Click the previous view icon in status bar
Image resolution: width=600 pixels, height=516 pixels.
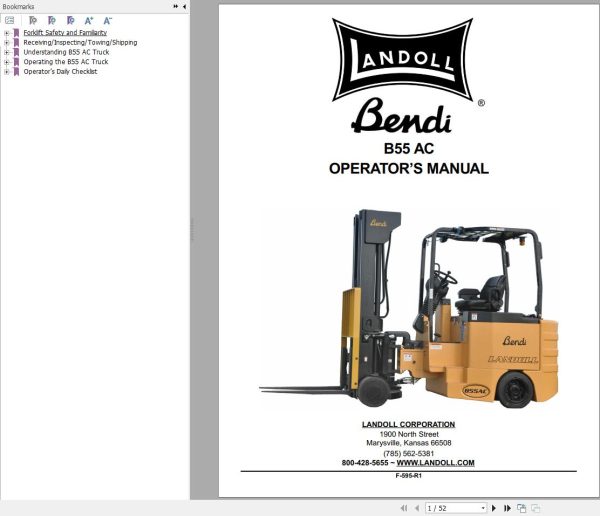click(521, 508)
